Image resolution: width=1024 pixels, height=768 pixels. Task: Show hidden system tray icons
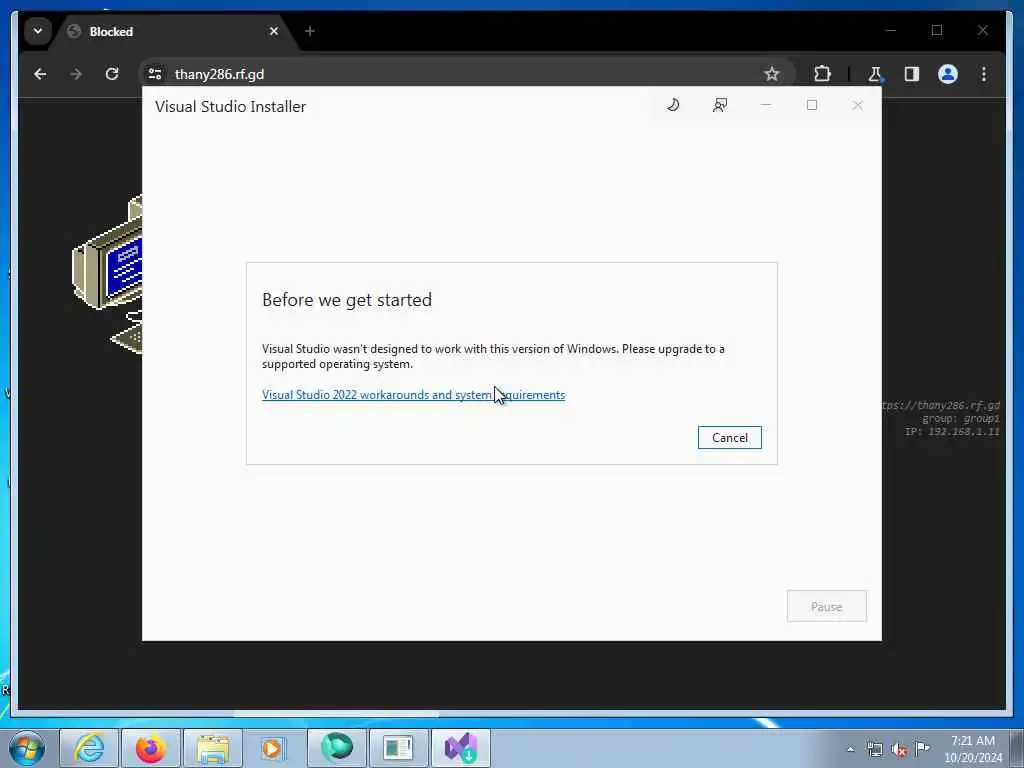pos(850,749)
